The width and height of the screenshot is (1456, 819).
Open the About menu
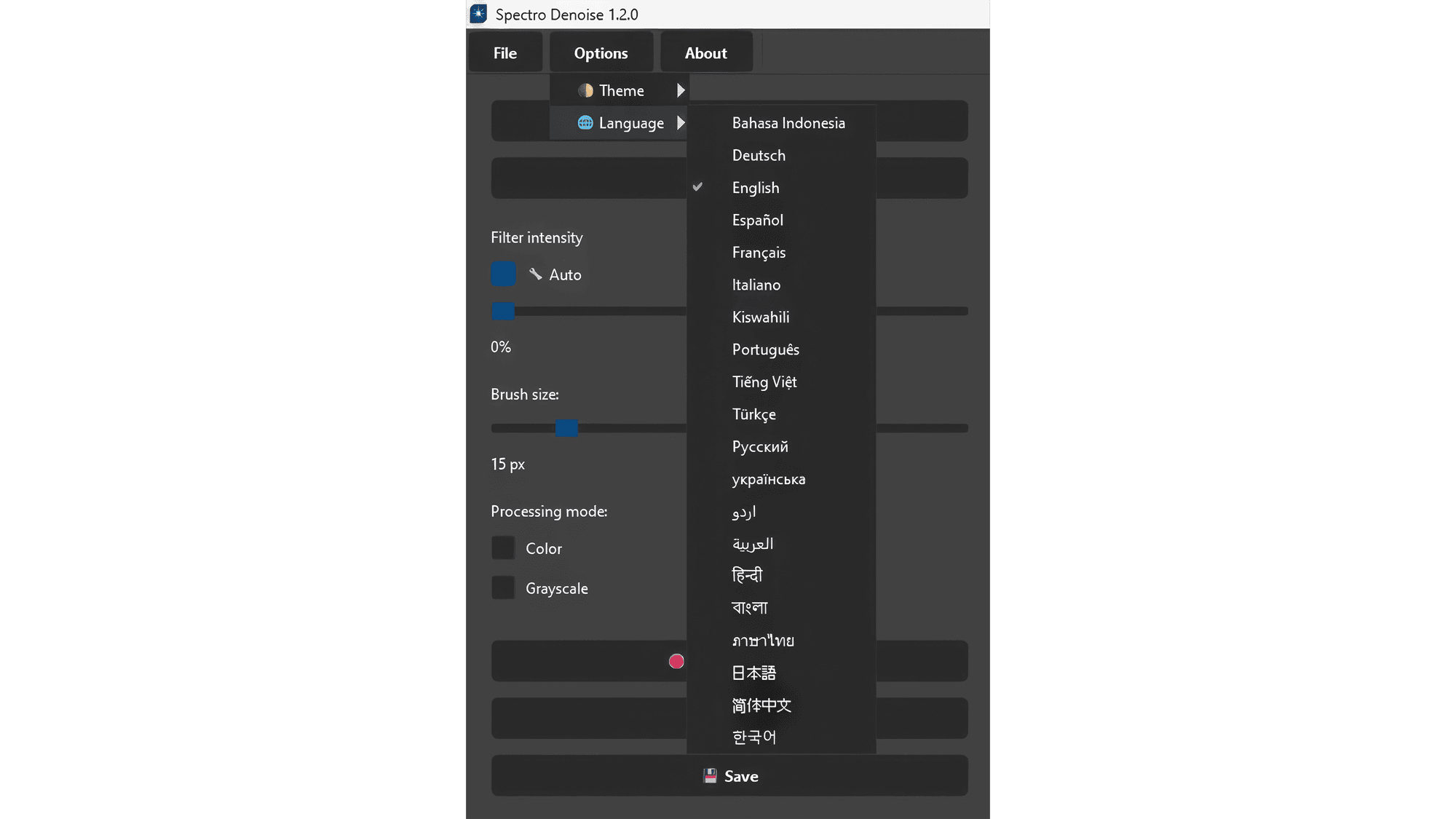pyautogui.click(x=705, y=53)
